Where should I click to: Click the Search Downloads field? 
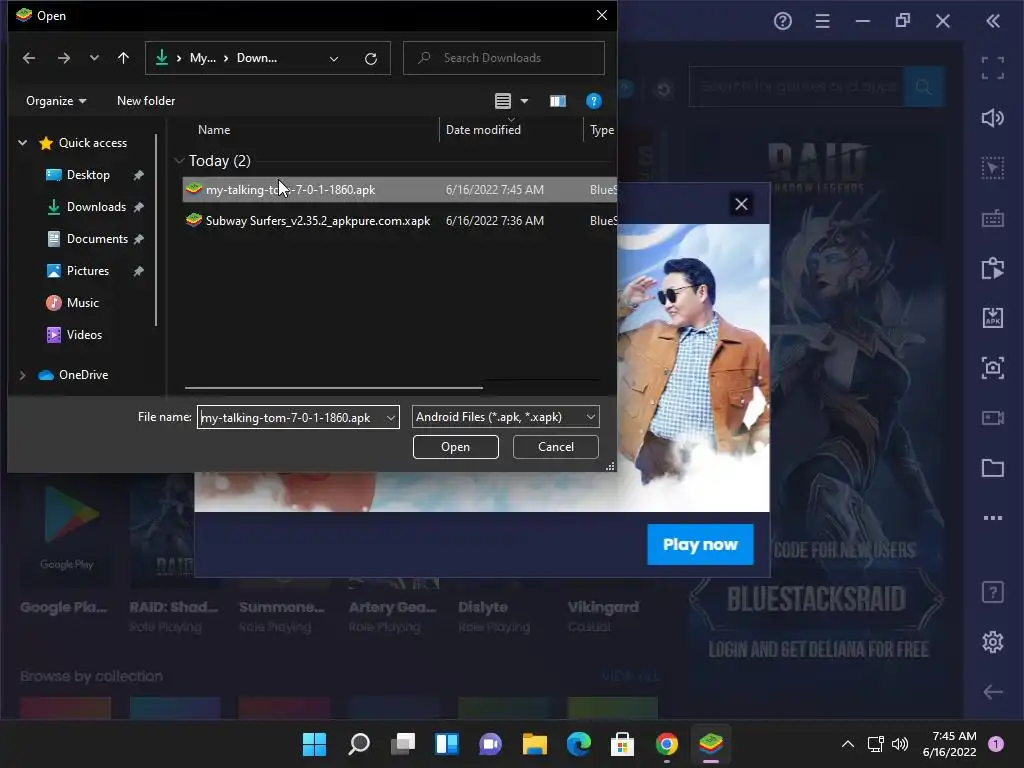pos(504,58)
